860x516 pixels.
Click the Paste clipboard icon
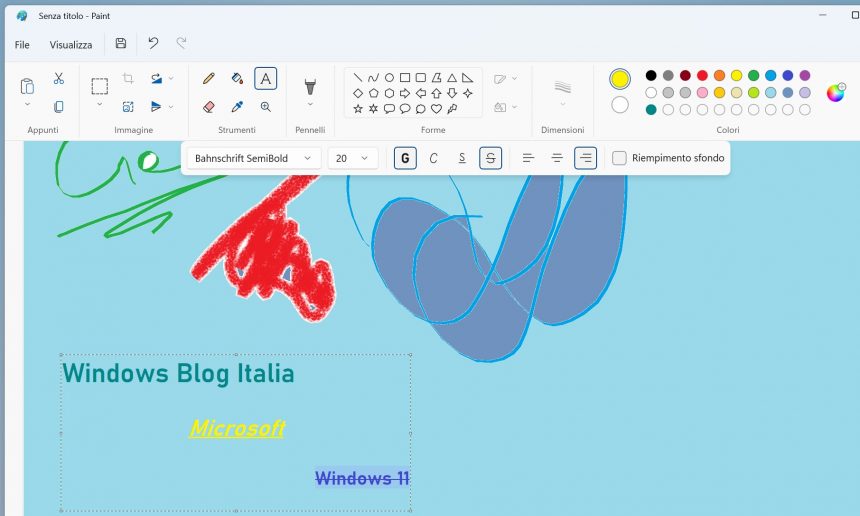point(27,86)
